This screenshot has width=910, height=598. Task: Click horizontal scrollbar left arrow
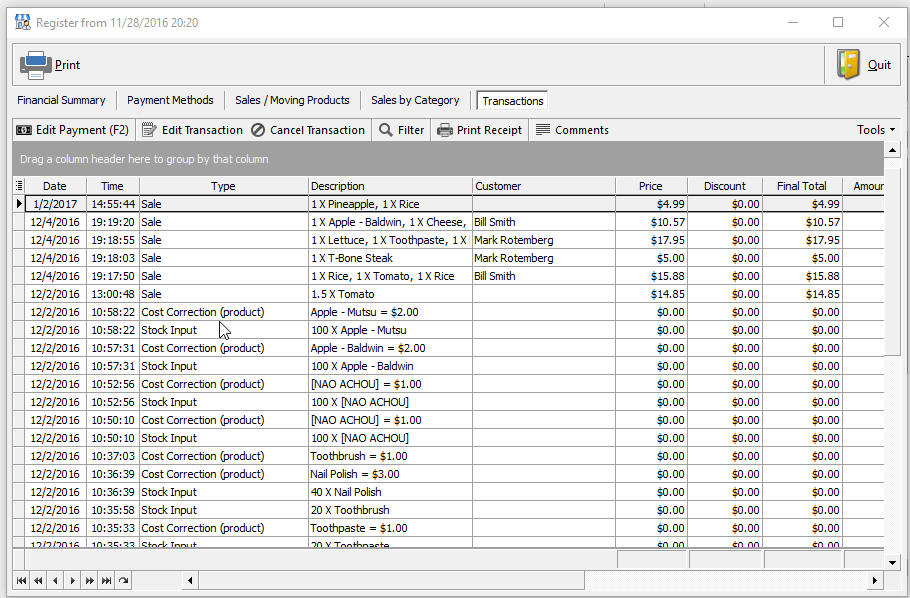(x=190, y=581)
